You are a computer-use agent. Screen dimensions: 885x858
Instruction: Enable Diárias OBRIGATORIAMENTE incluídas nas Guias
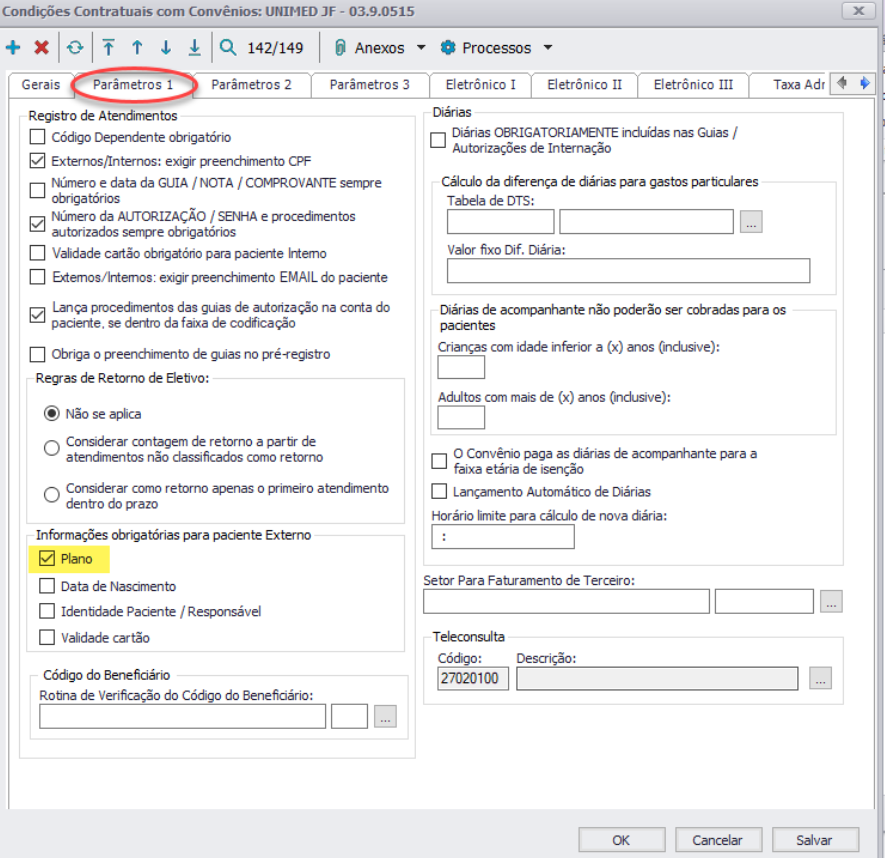pos(438,140)
